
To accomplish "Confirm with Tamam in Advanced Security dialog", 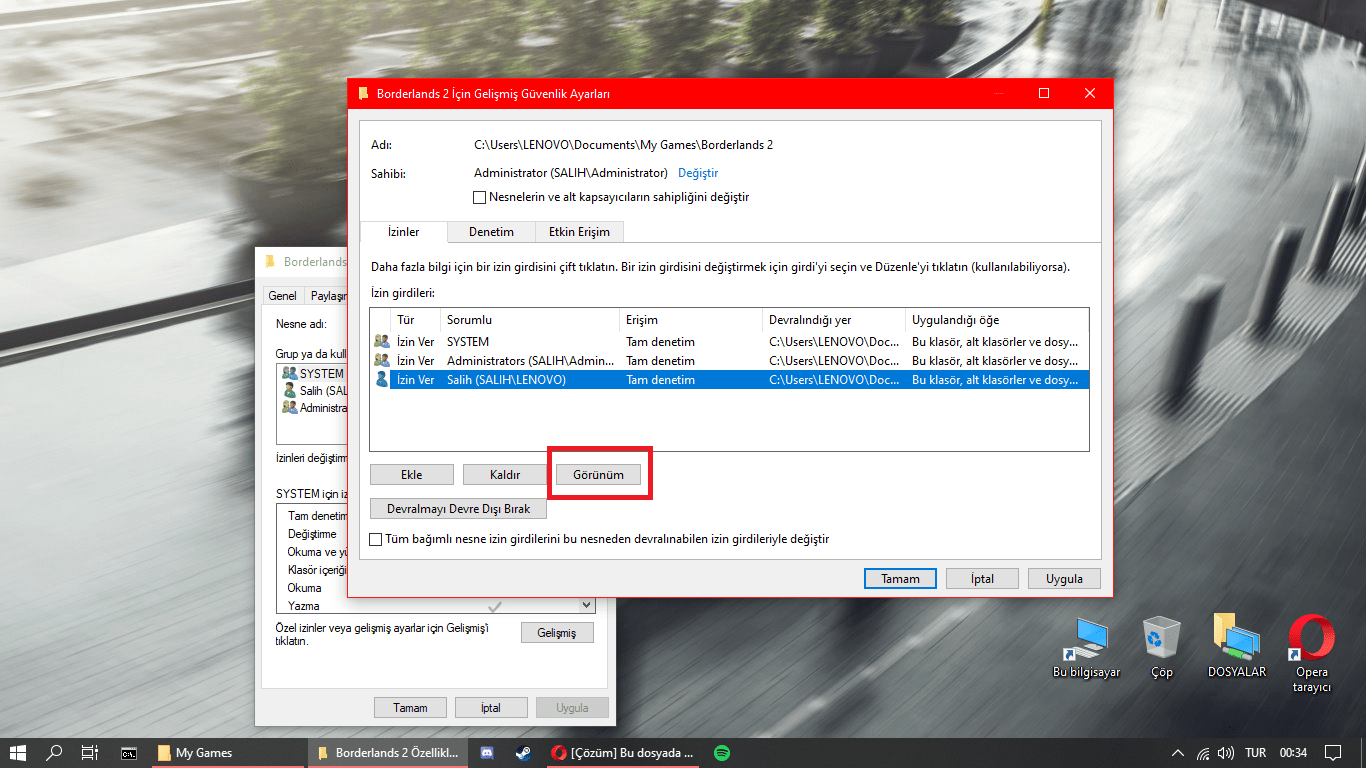I will pos(900,579).
